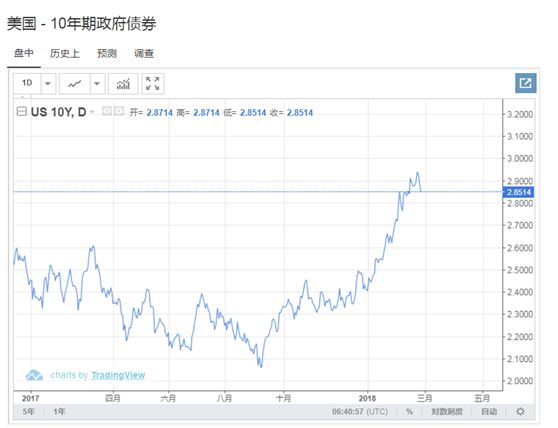Screen dimensions: 558x428
Task: Click the 十月 time axis label
Action: tap(284, 398)
